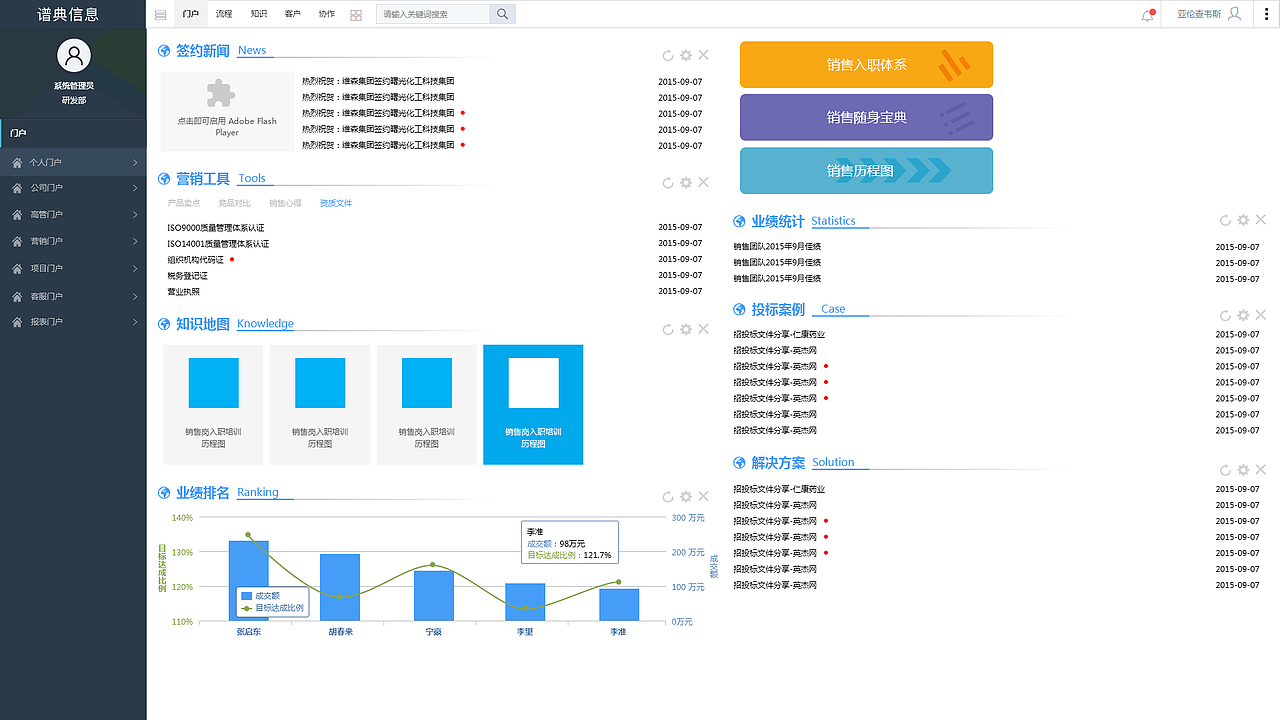Open the 亚伦查韦斯 user account menu
Viewport: 1280px width, 720px height.
pyautogui.click(x=1209, y=14)
